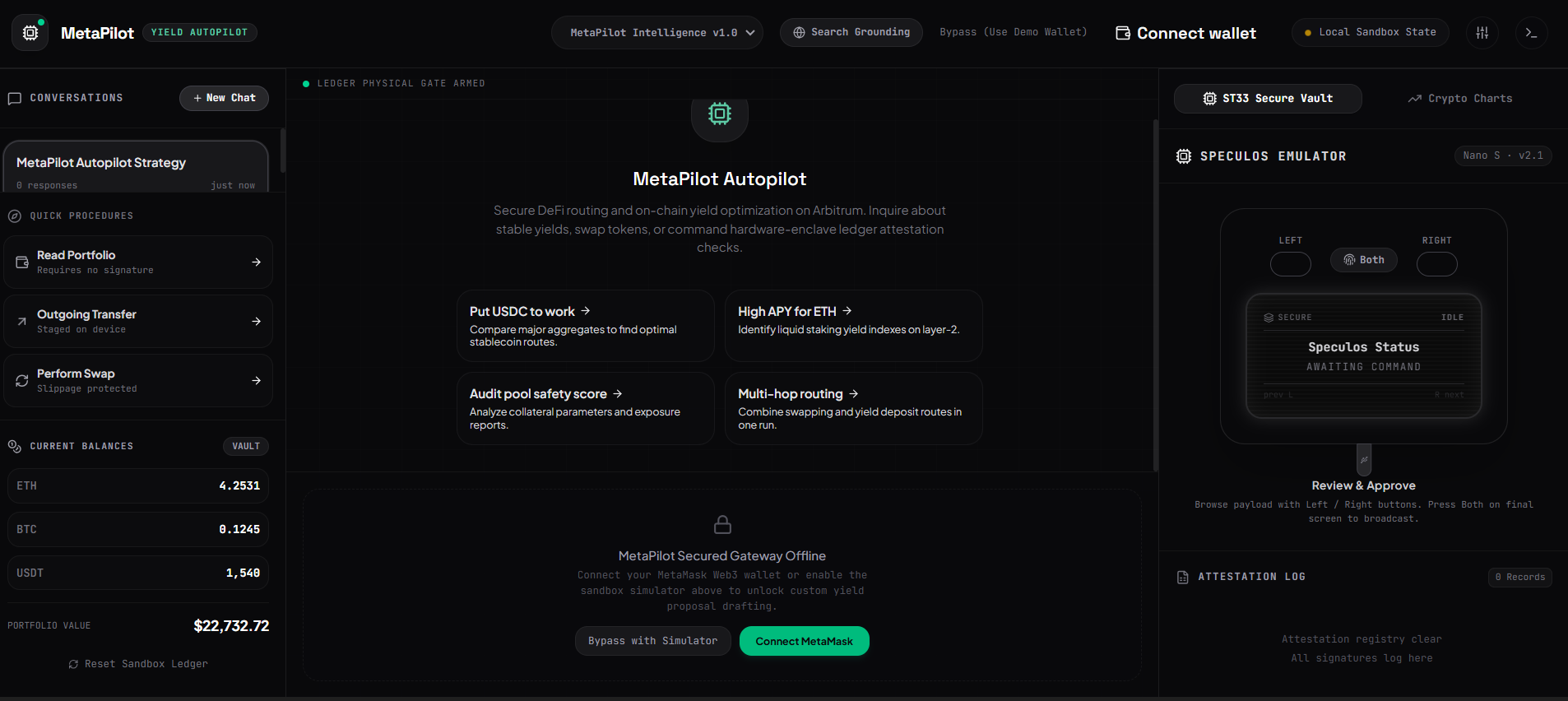Viewport: 1568px width, 701px height.
Task: Click the Outgoing Transfer arrow icon
Action: click(x=22, y=322)
